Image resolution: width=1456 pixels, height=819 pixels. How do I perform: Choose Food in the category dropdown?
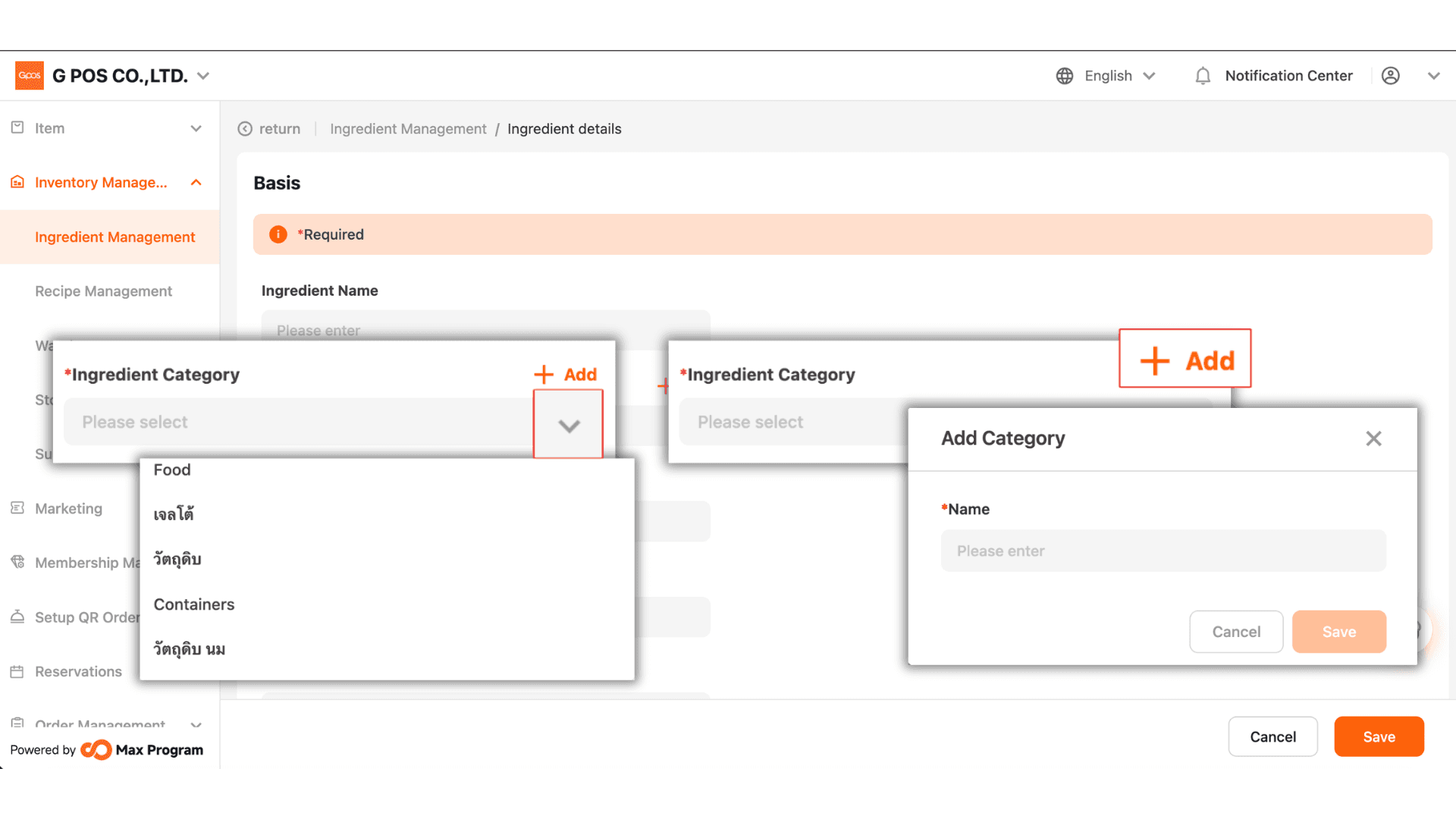[x=172, y=469]
